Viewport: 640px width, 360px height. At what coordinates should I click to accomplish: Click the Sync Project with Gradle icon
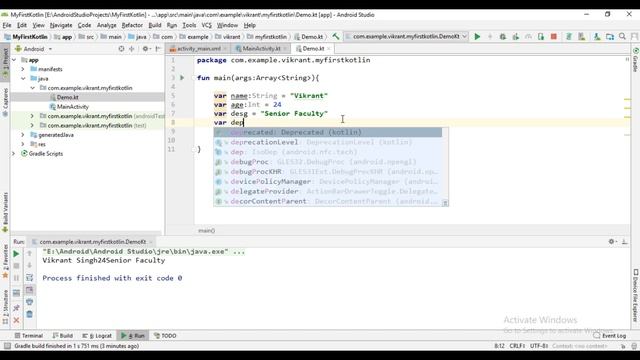coord(569,37)
